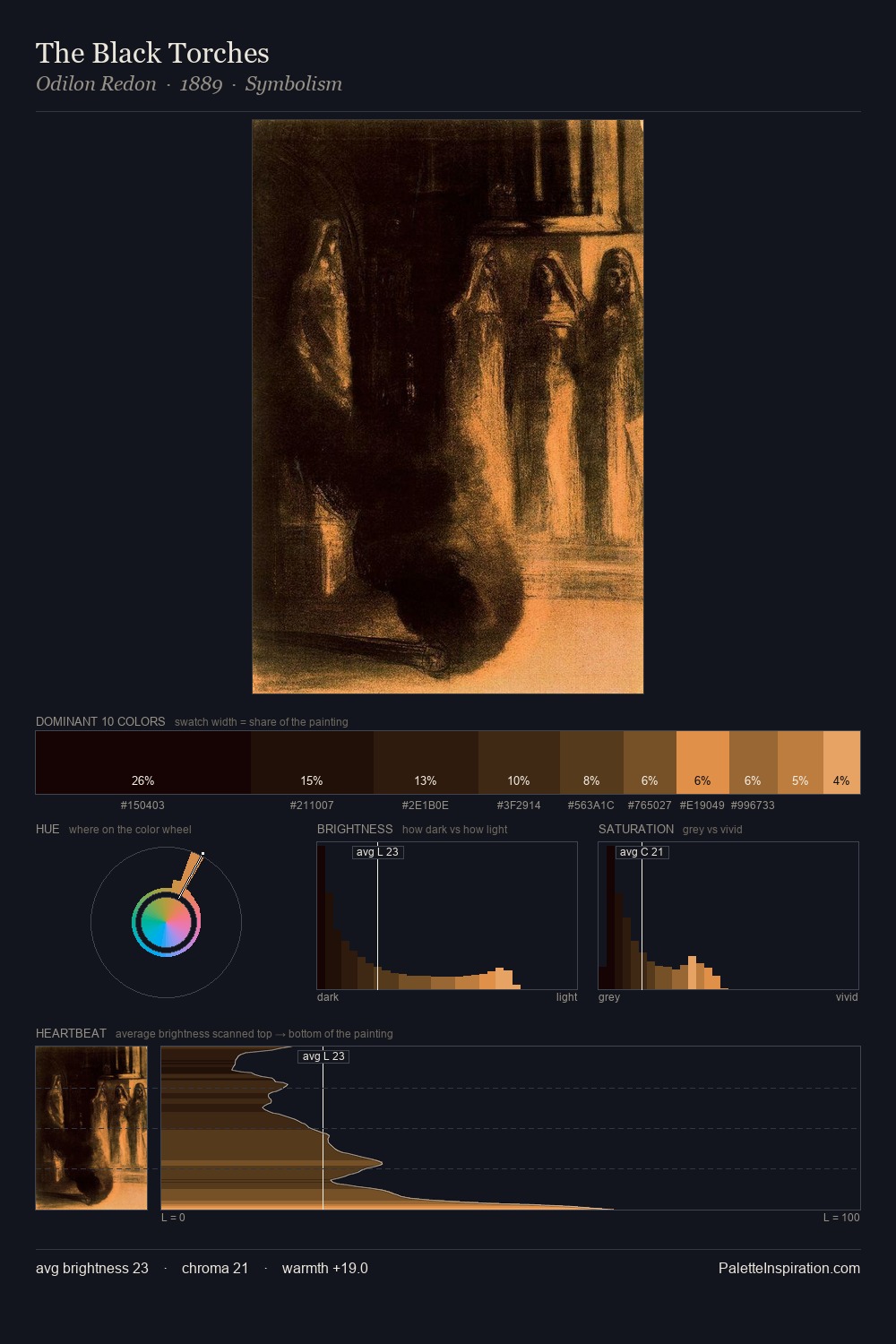Select the brown 6% swatch #765027

(x=650, y=762)
